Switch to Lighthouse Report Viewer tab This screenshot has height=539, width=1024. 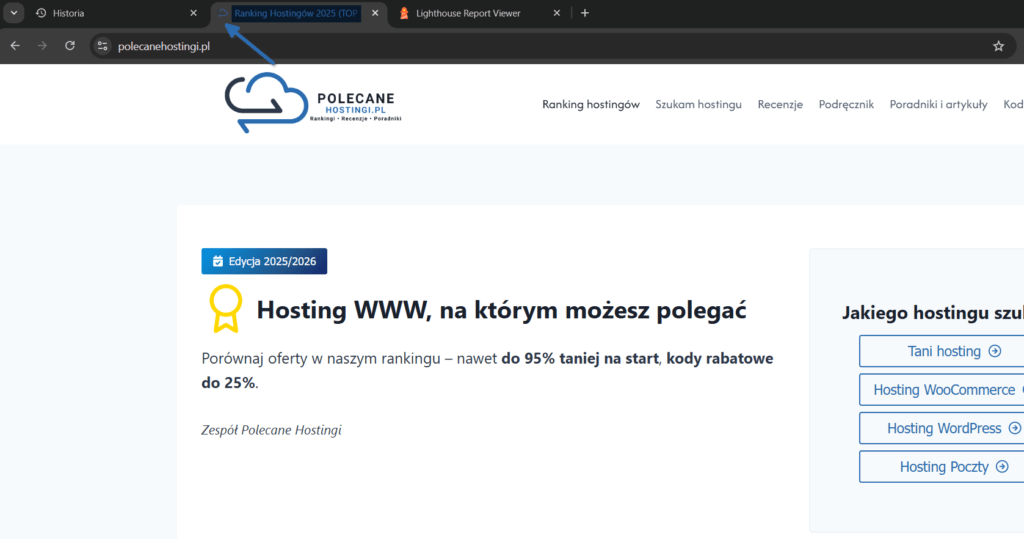click(480, 13)
